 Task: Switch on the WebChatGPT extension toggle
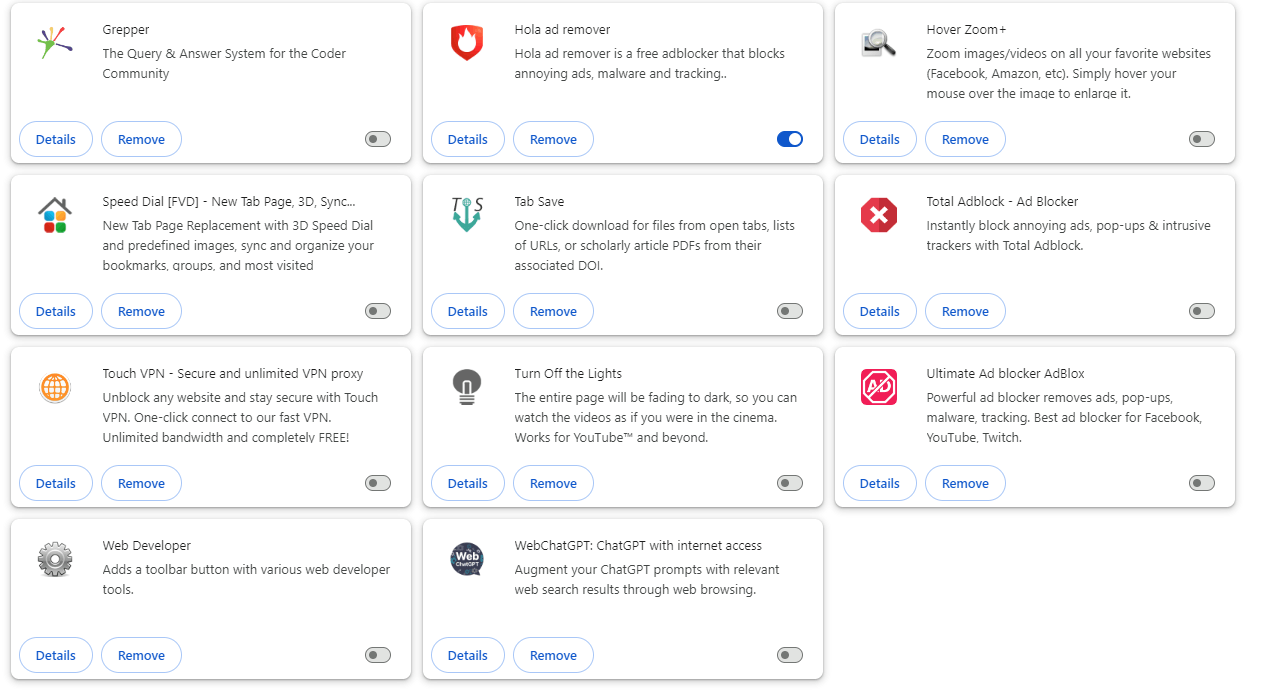(789, 655)
